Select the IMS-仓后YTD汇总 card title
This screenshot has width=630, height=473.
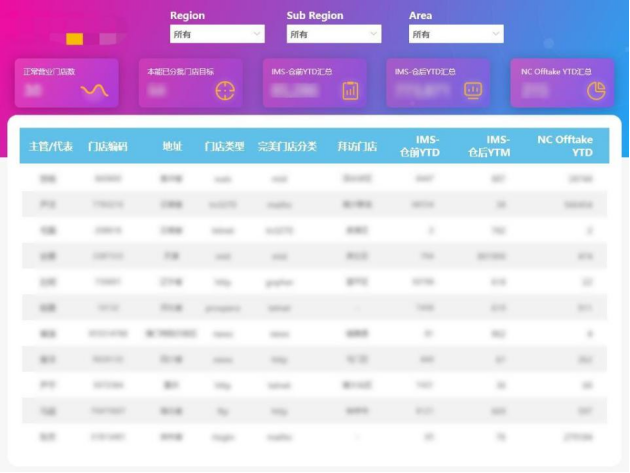click(425, 72)
